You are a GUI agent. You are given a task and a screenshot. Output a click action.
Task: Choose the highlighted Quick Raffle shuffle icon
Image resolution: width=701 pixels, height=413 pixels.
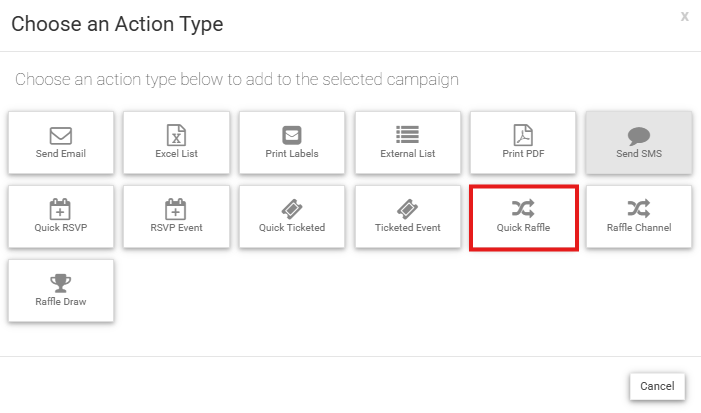click(x=523, y=208)
